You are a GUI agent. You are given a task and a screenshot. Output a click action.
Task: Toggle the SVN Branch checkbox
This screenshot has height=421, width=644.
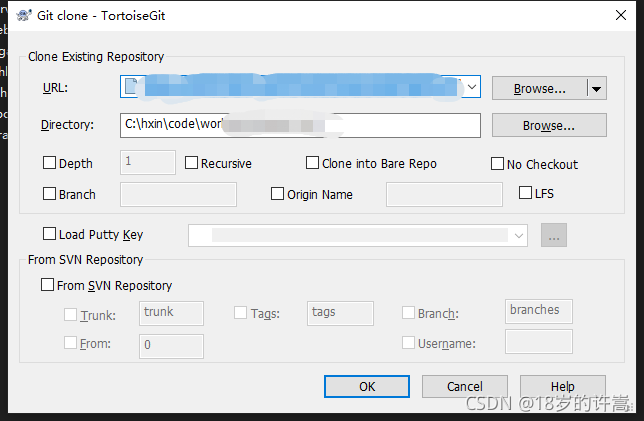click(408, 313)
